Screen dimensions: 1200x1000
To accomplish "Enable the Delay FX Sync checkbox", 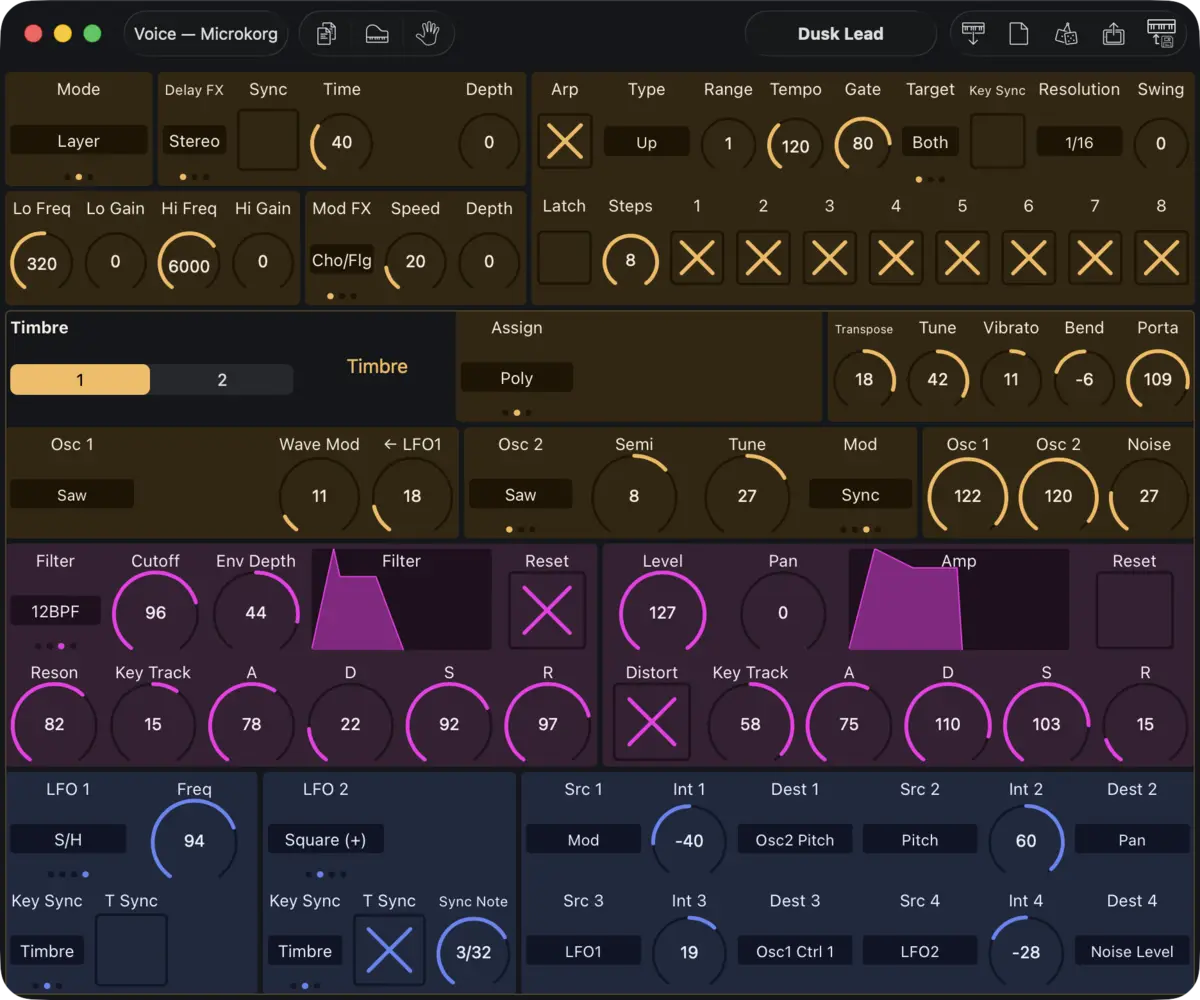I will (x=268, y=140).
